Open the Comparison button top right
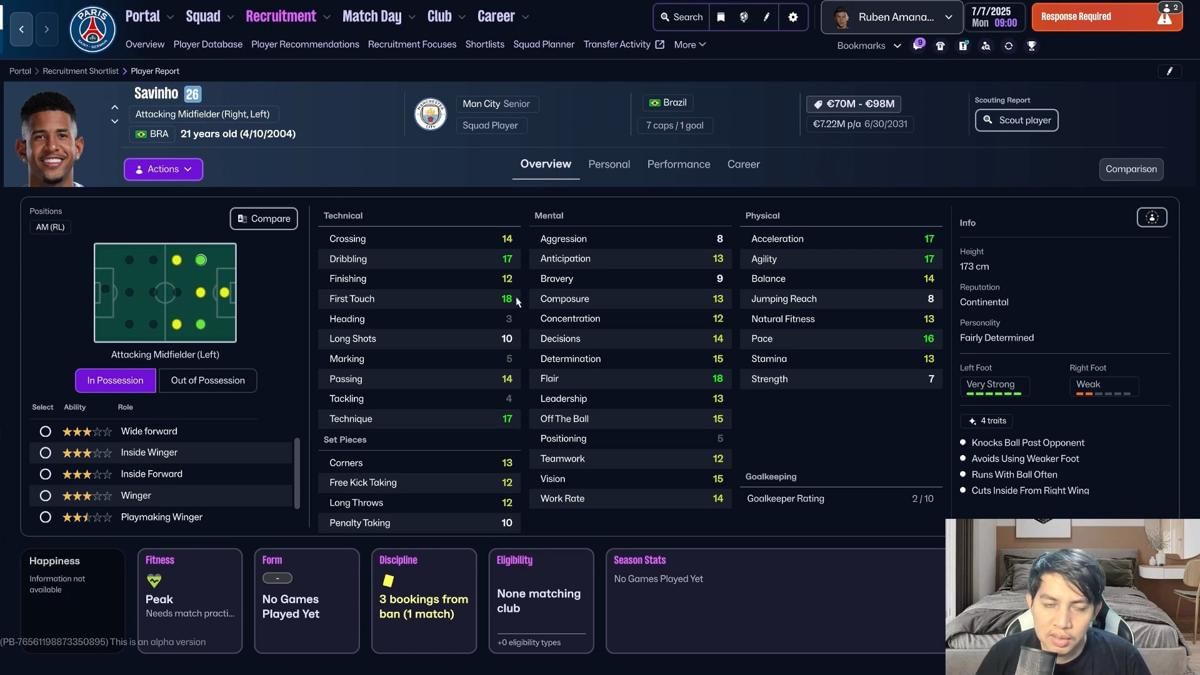The height and width of the screenshot is (675, 1200). (1131, 169)
